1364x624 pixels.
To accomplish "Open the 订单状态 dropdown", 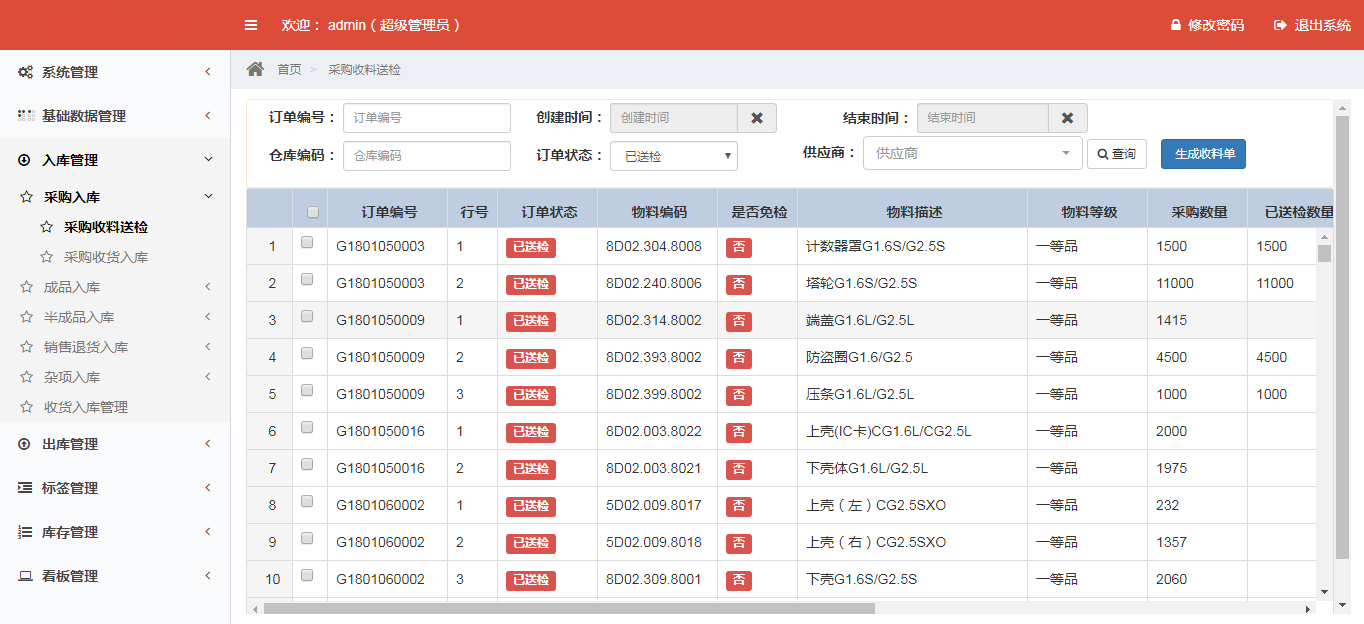I will point(673,156).
